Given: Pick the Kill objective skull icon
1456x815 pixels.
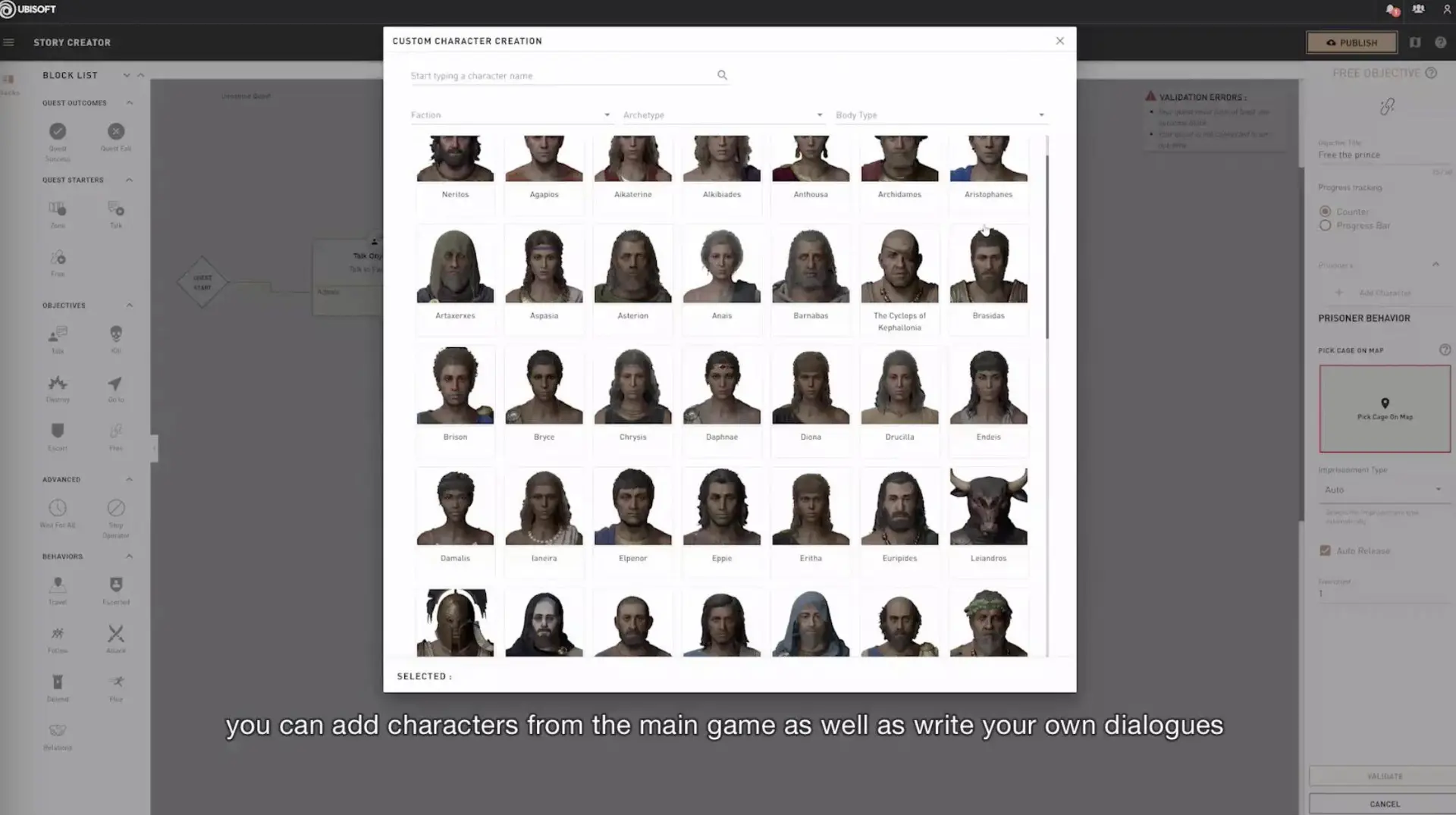Looking at the screenshot, I should click(x=116, y=334).
